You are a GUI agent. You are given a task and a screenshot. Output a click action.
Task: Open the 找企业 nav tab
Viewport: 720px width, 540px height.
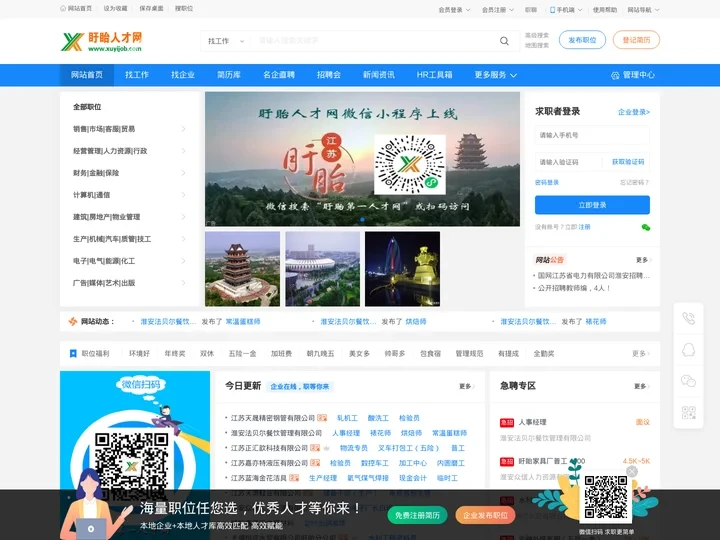pos(183,75)
